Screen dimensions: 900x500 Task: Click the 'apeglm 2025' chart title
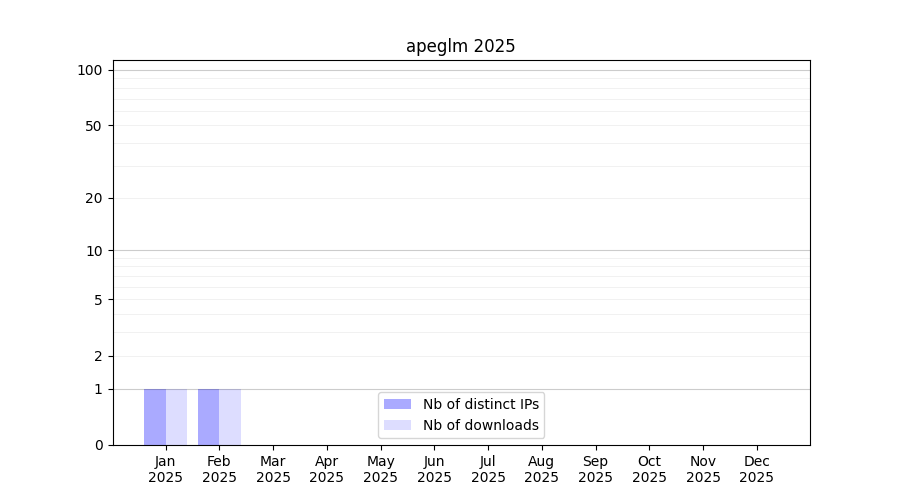click(460, 46)
